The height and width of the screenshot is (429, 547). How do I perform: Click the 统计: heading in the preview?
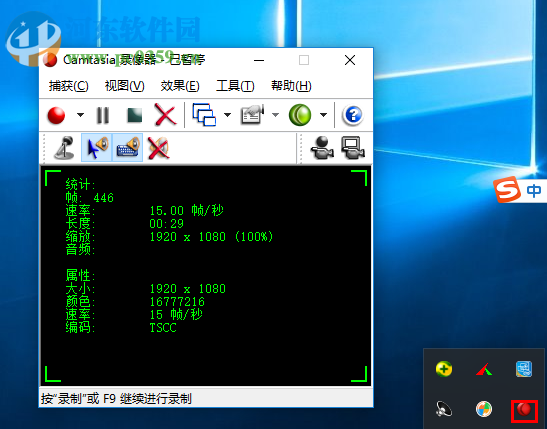81,185
